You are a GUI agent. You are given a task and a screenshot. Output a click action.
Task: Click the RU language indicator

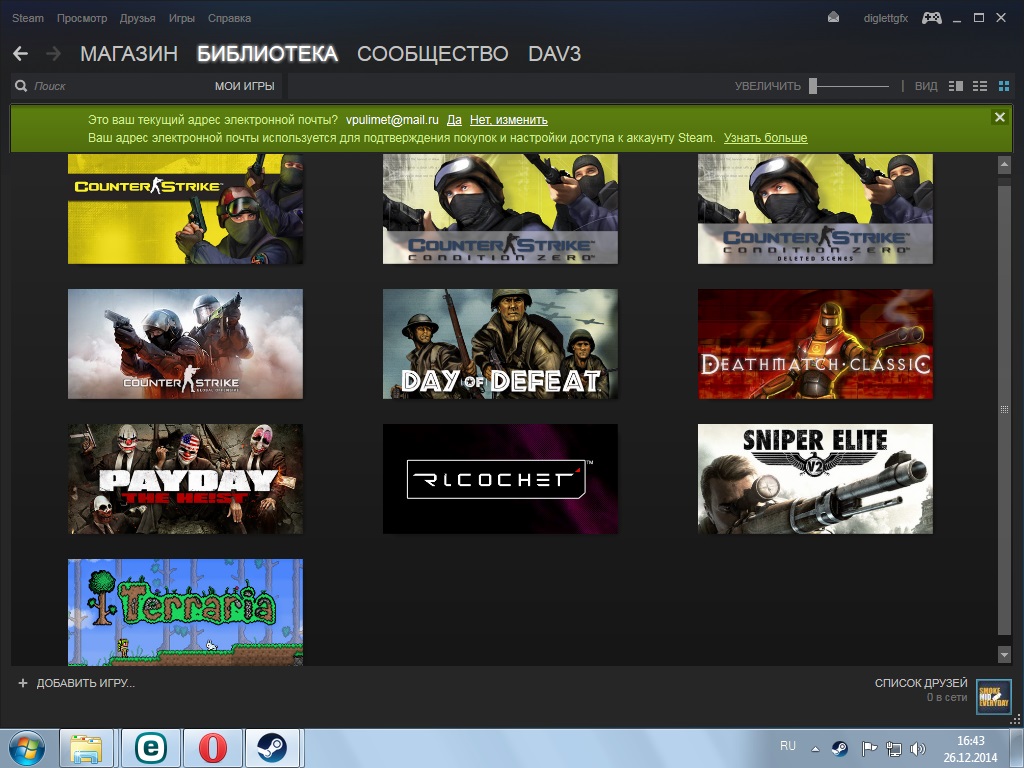(788, 746)
